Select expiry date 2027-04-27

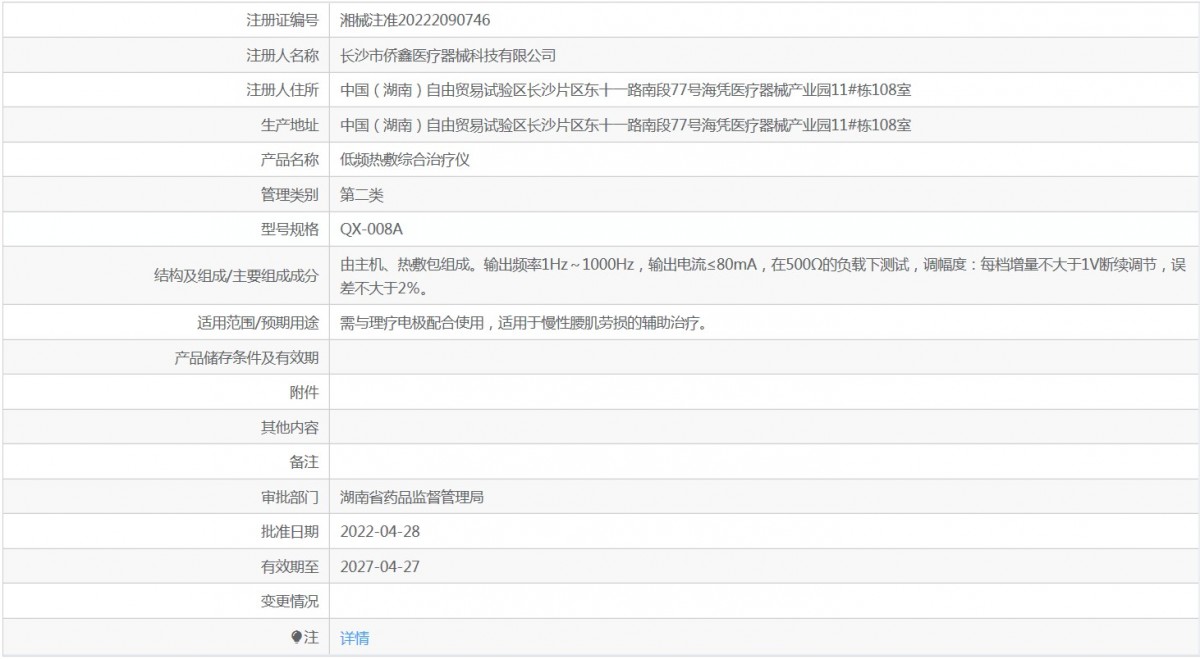(380, 567)
